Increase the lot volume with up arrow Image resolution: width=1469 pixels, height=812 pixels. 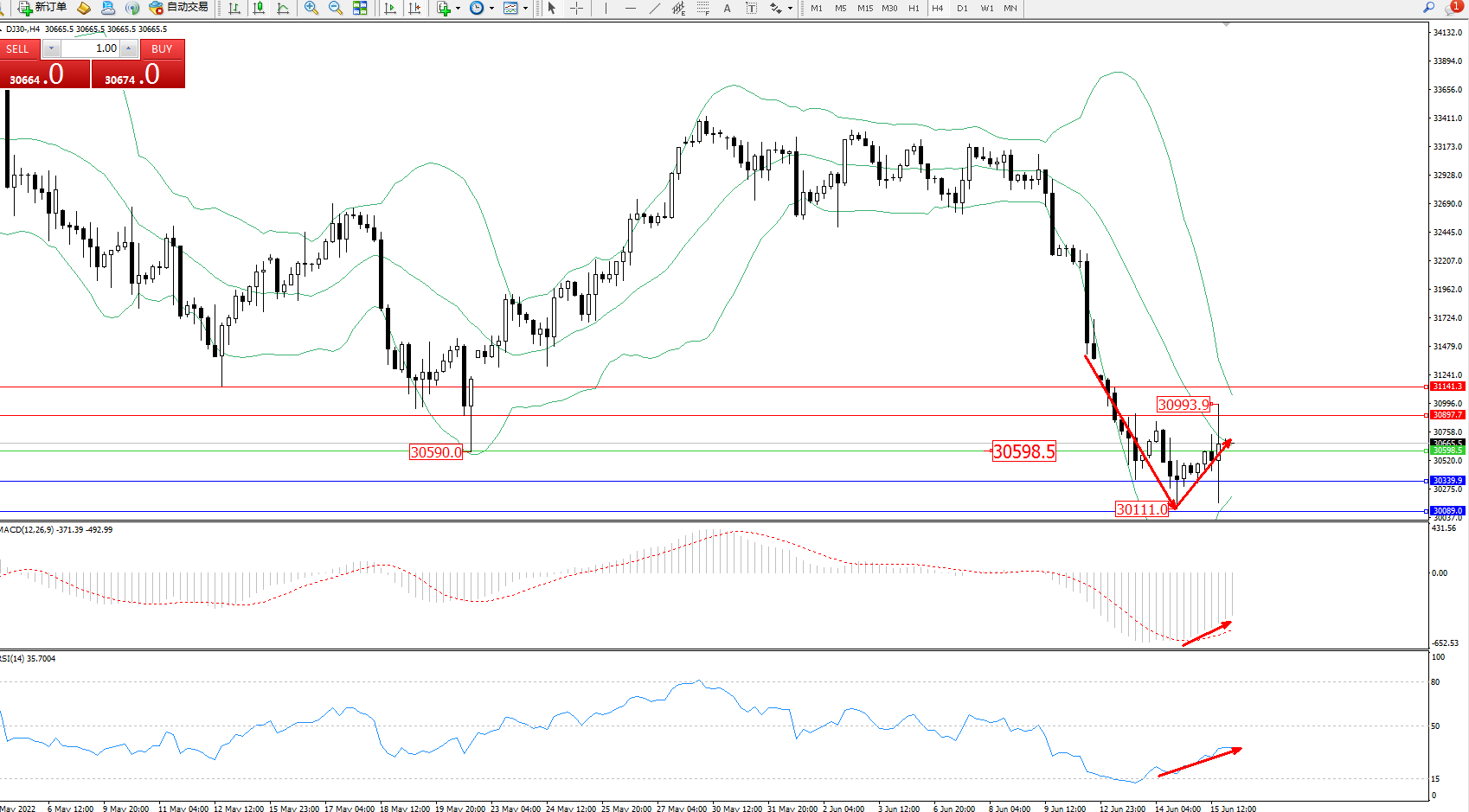(x=128, y=48)
